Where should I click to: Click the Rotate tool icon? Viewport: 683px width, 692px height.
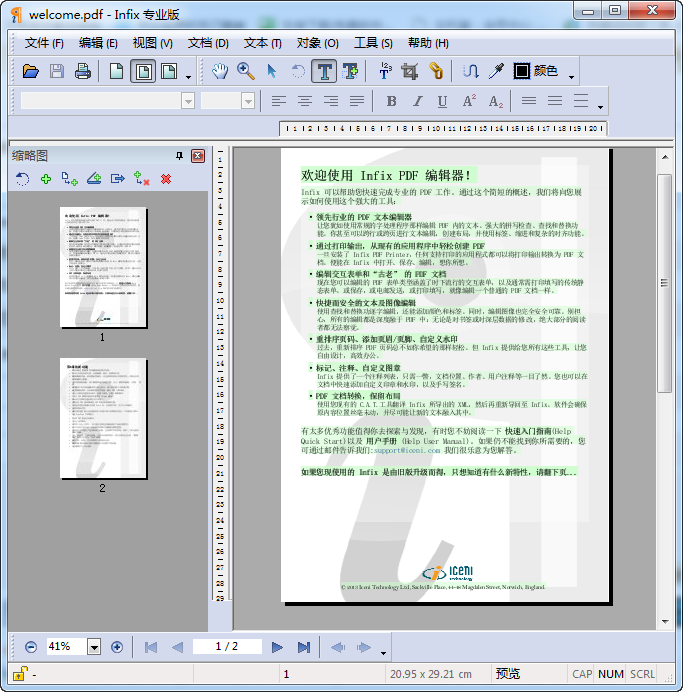coord(298,71)
